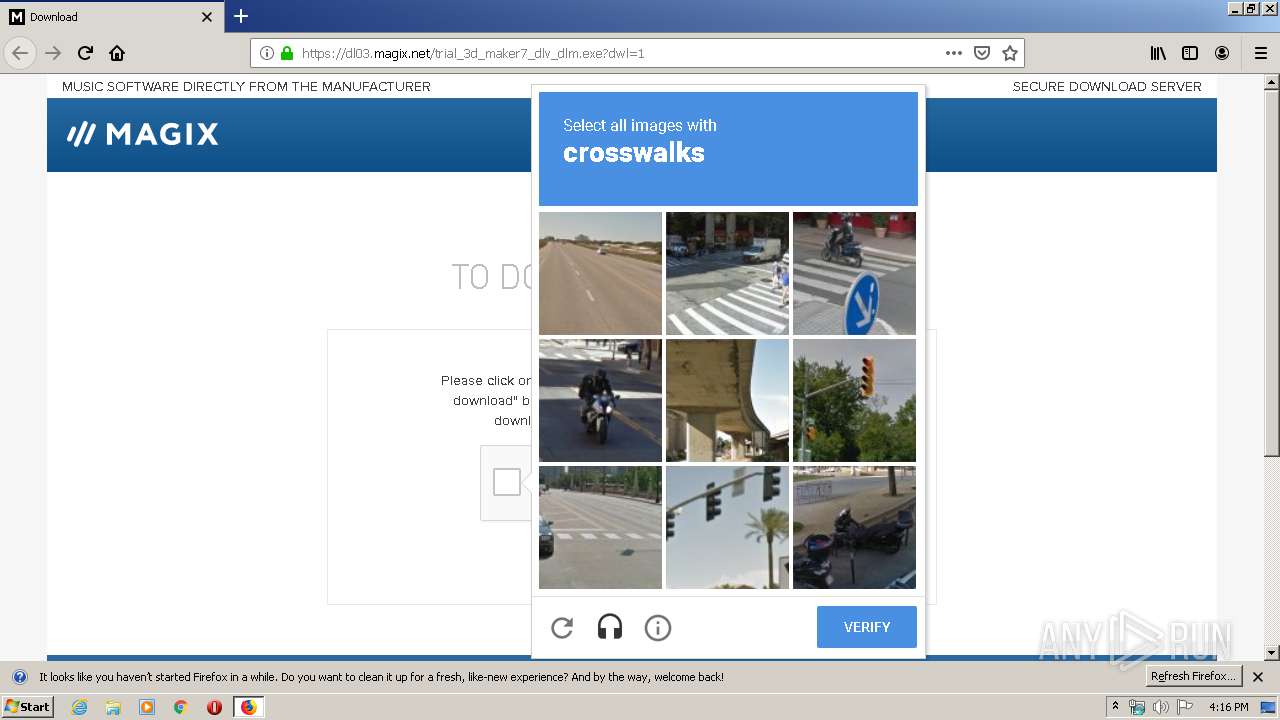
Task: Click page scrollbar up arrow
Action: tap(1271, 81)
